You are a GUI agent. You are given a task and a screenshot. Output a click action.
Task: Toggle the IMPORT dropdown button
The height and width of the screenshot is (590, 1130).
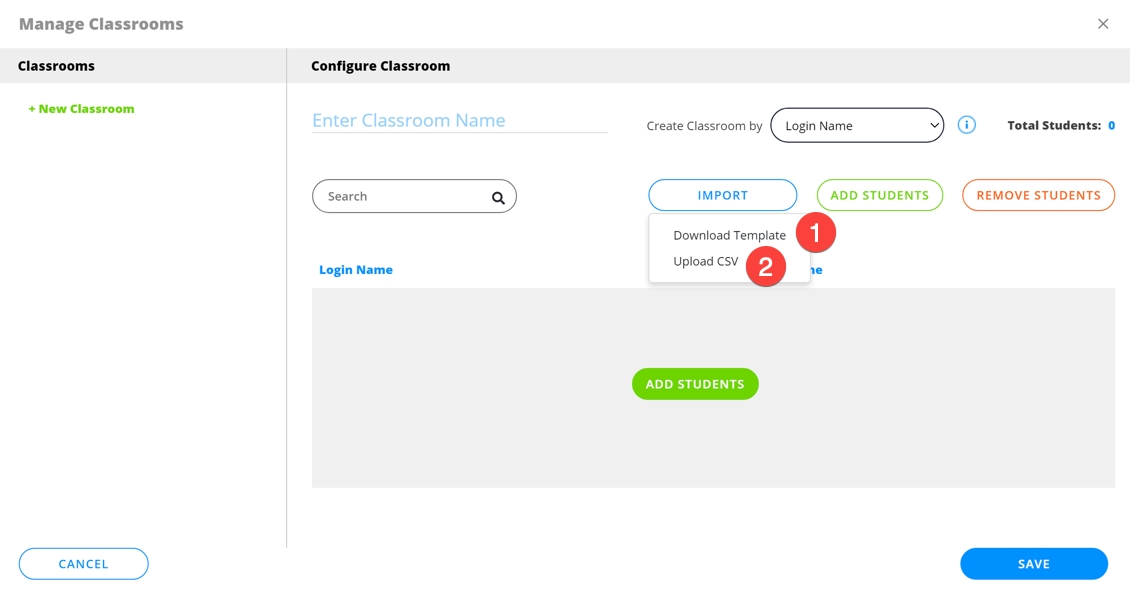722,196
